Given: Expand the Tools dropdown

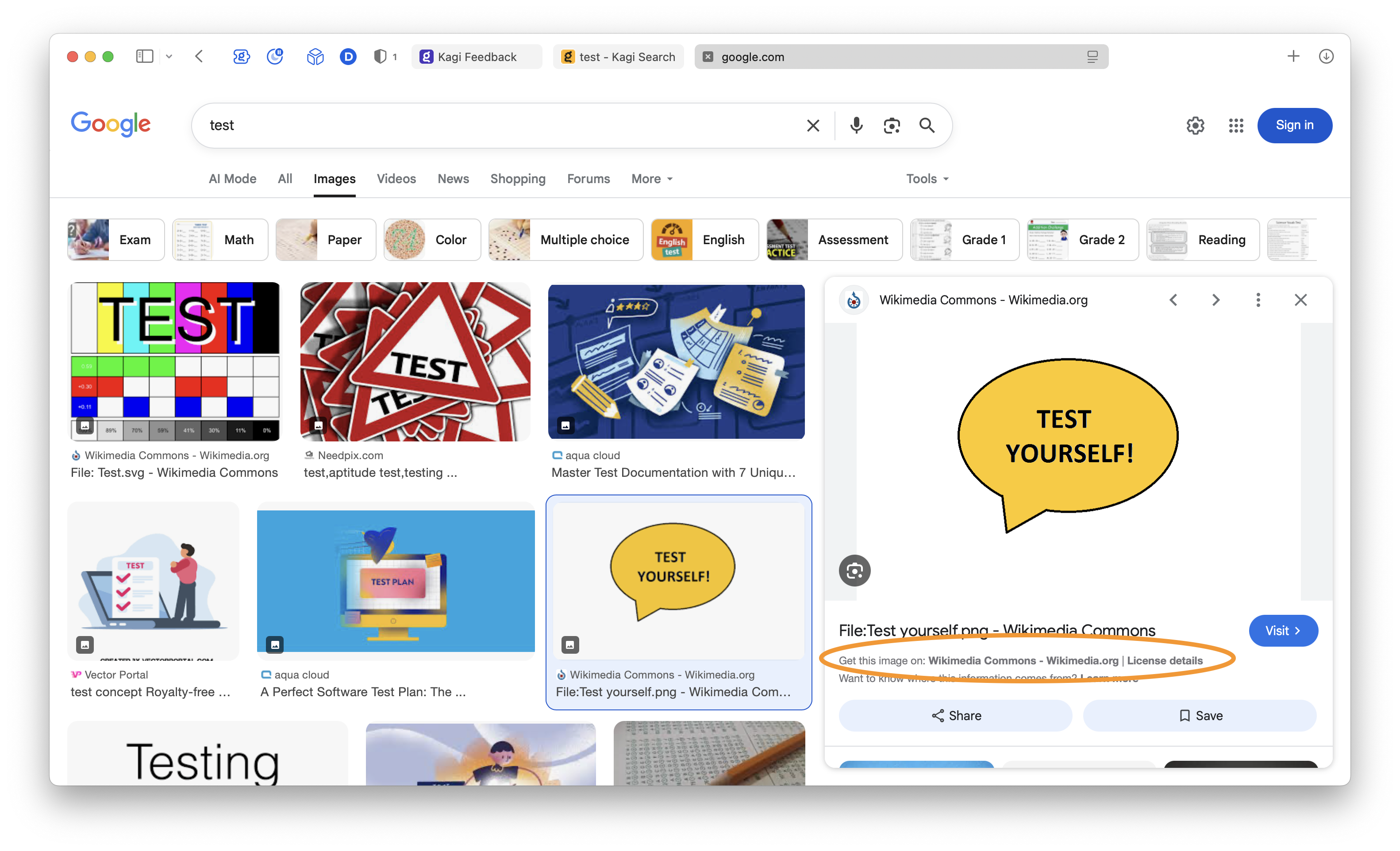Looking at the screenshot, I should pyautogui.click(x=927, y=179).
